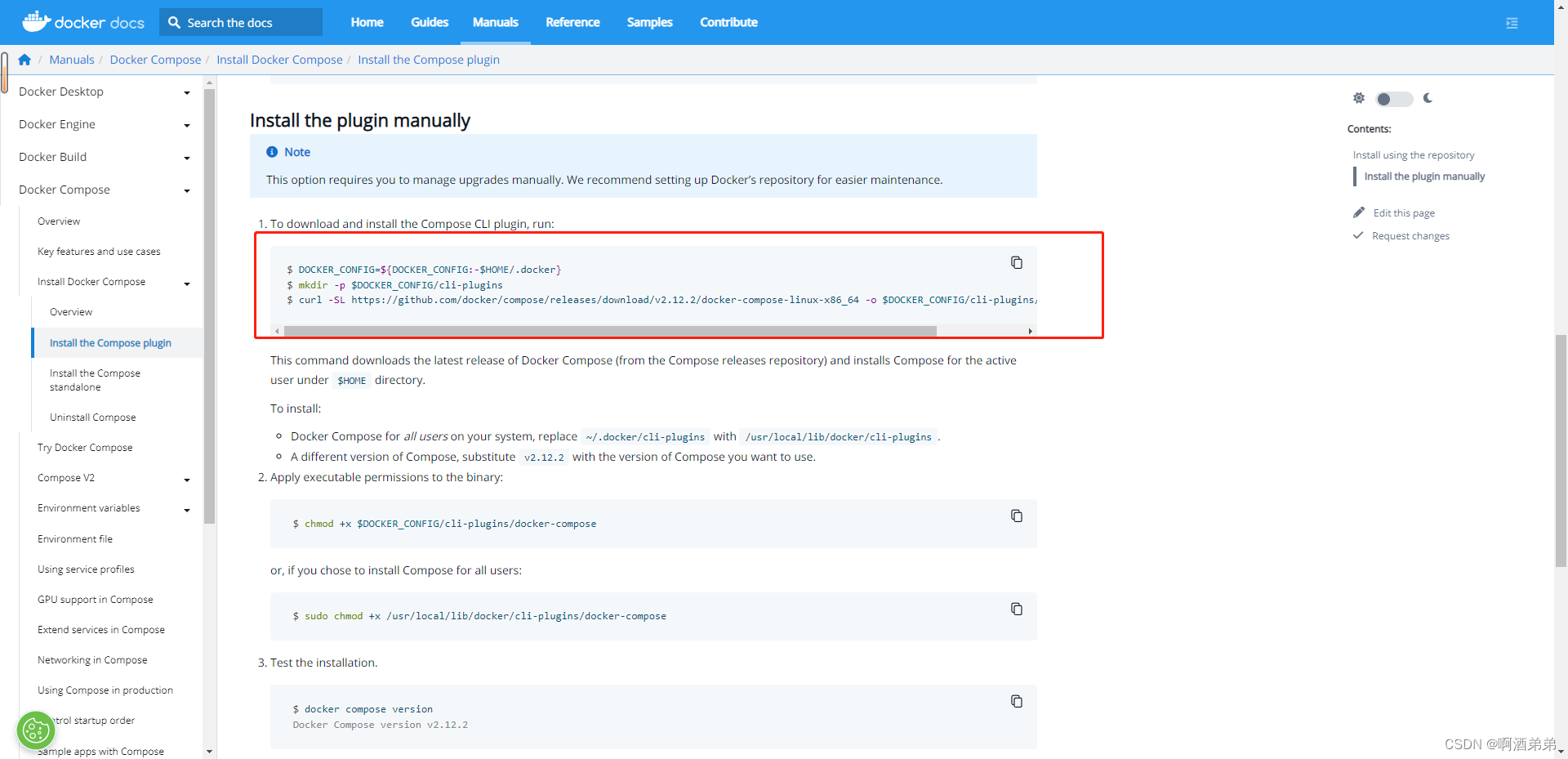Open Networking in Compose page

(x=92, y=660)
